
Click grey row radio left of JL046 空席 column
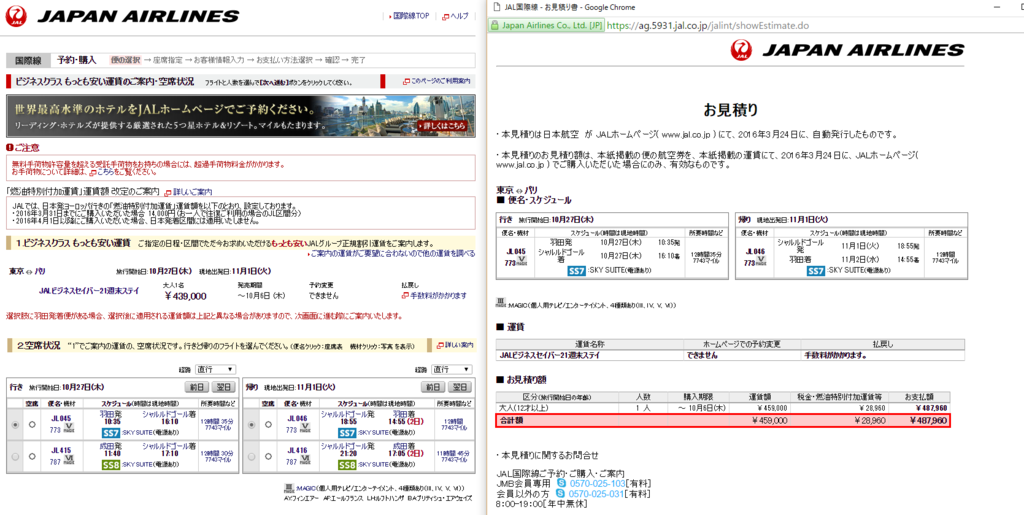pos(252,425)
